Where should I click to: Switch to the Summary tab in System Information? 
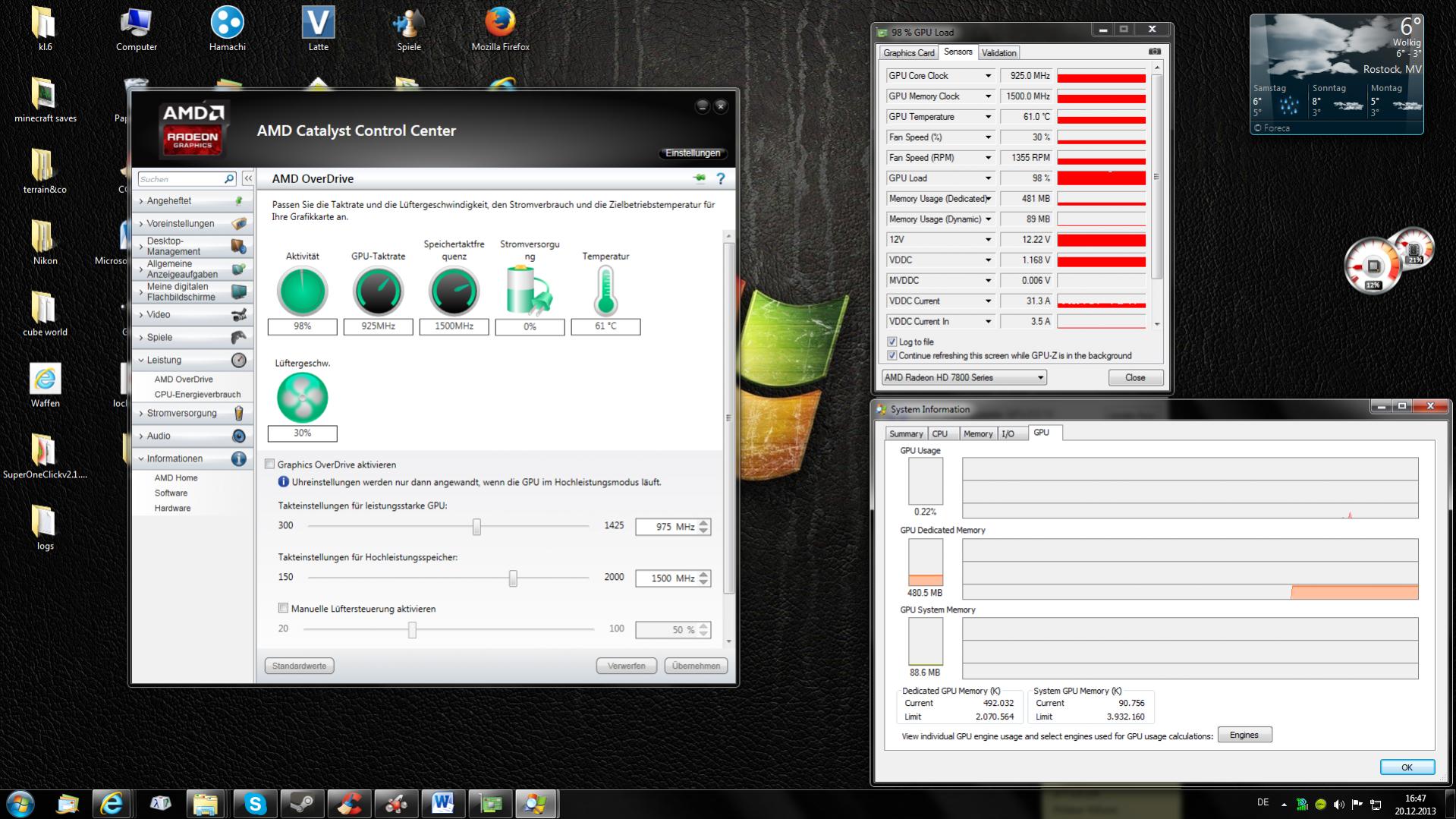click(x=906, y=433)
